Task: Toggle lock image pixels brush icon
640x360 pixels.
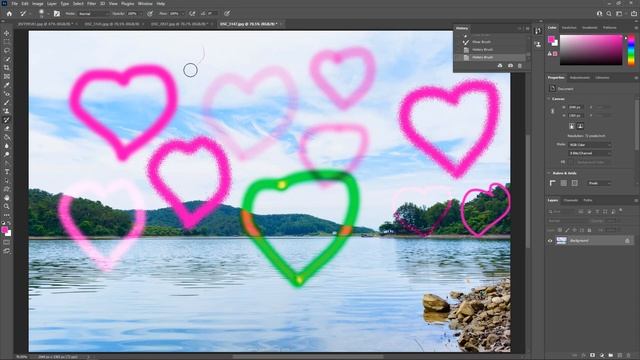Action: [567, 230]
